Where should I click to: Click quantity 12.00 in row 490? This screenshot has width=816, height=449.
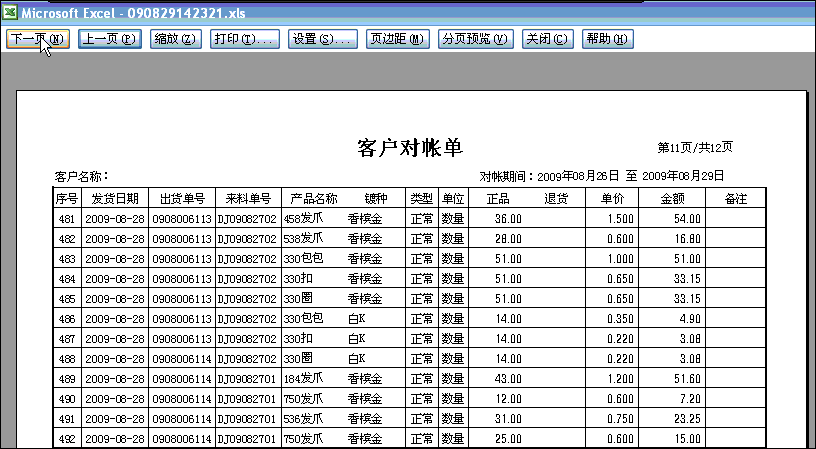[508, 399]
